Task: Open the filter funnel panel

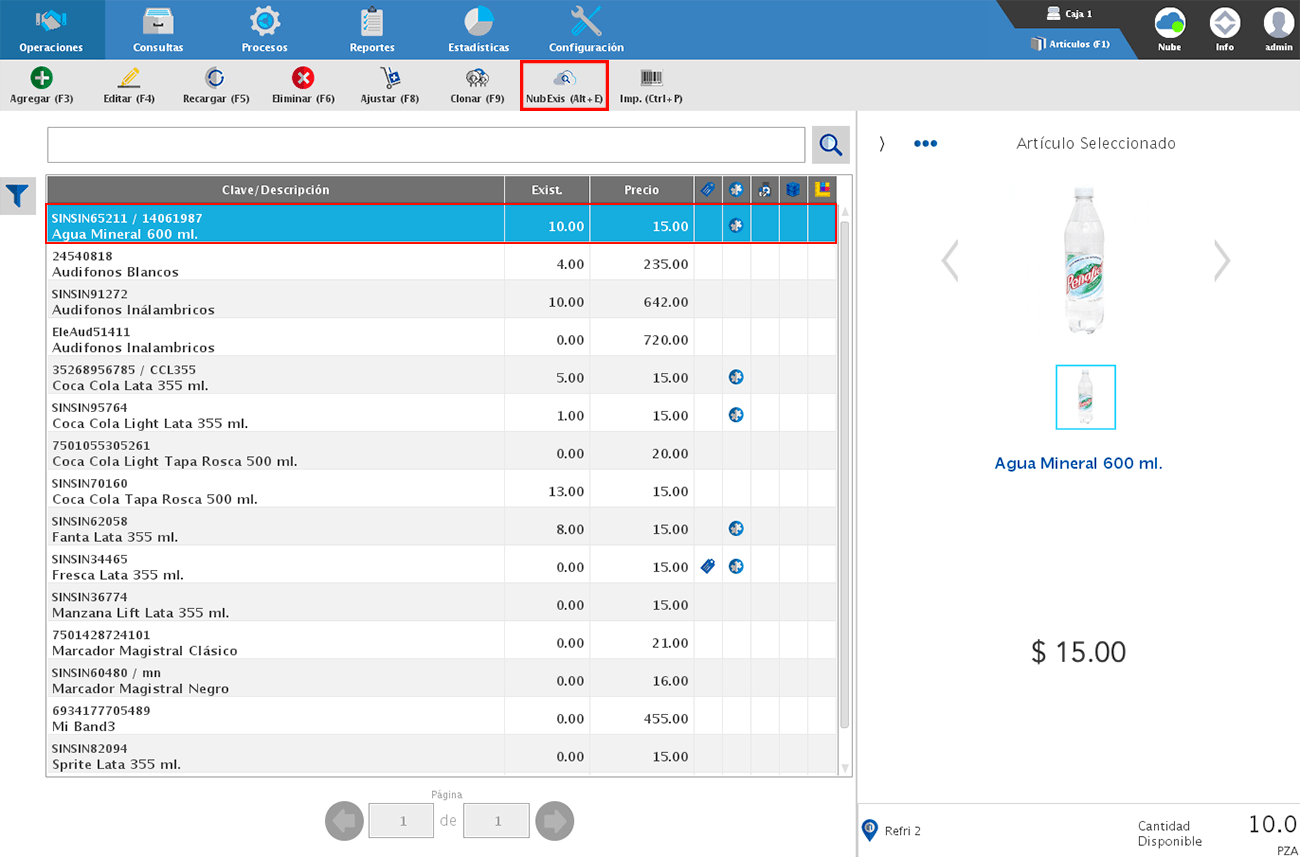Action: (18, 196)
